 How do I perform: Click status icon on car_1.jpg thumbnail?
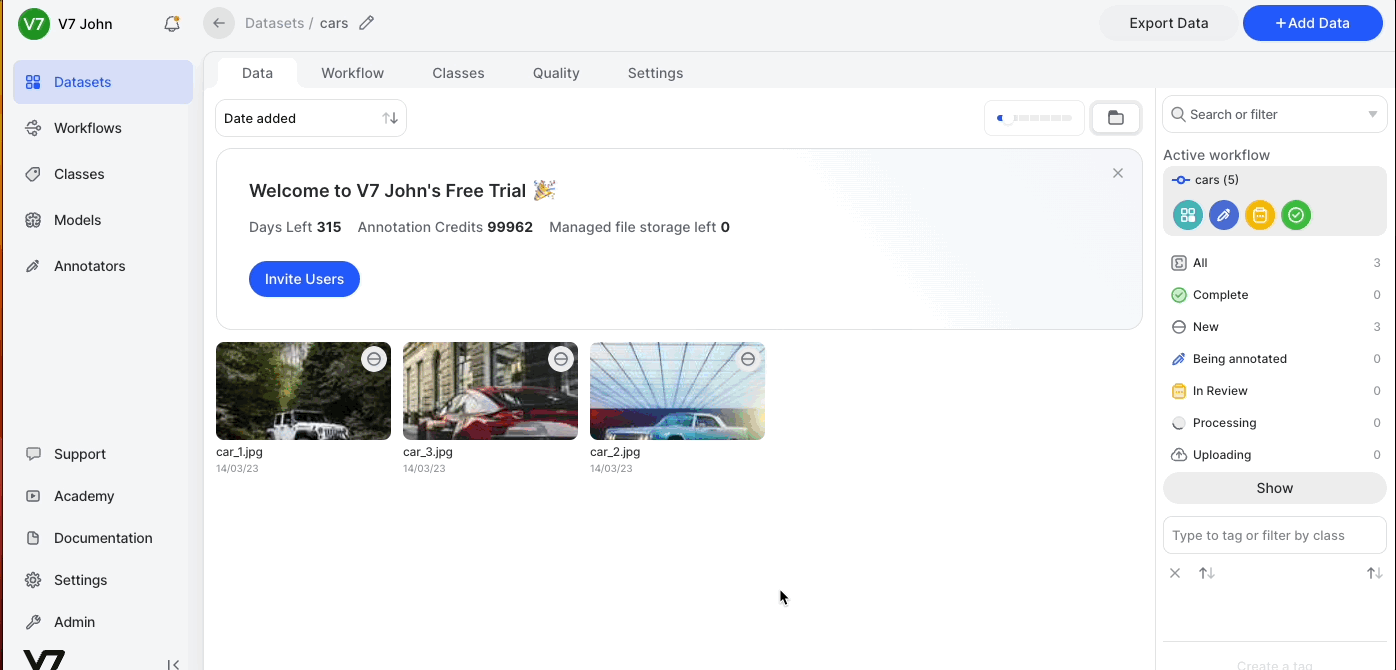pyautogui.click(x=374, y=359)
